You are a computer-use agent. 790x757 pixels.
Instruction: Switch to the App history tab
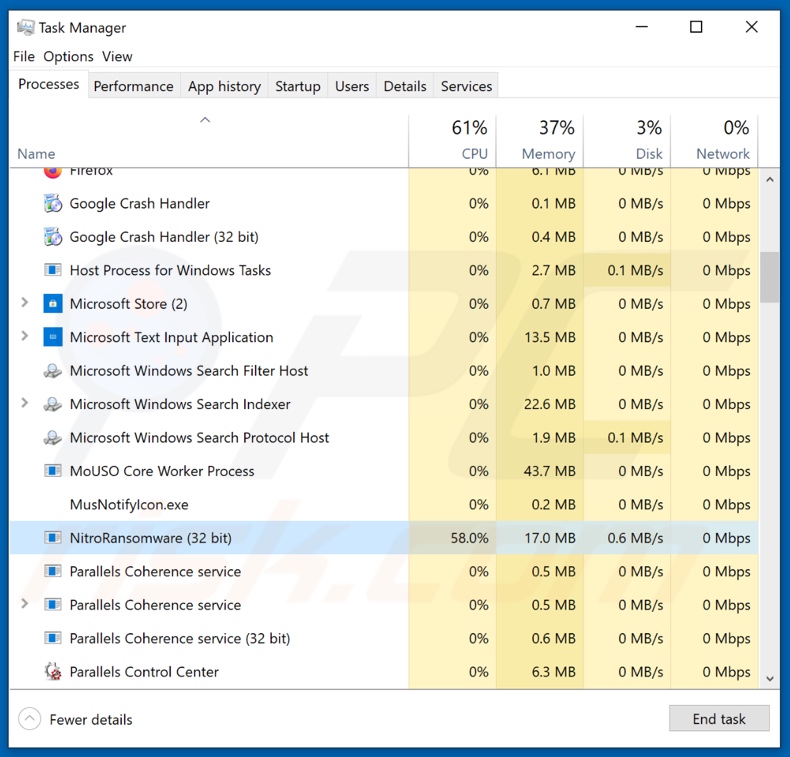pos(224,86)
